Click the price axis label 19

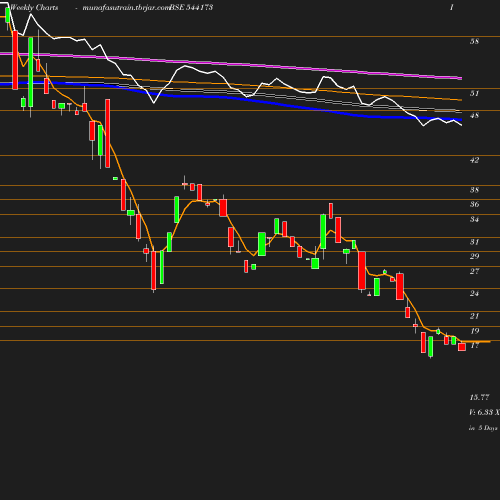point(474,331)
